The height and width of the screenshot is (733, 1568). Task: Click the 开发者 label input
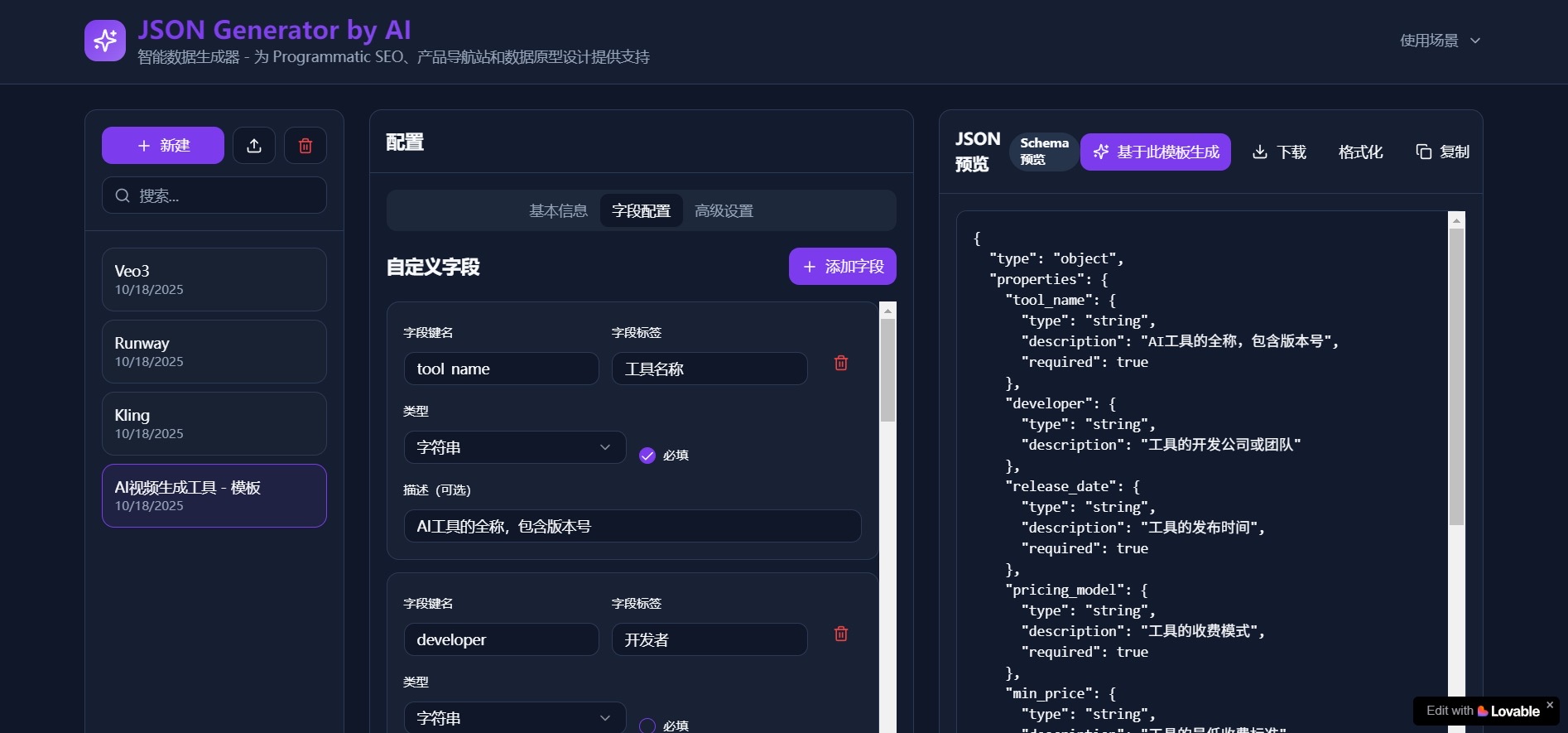click(x=709, y=639)
